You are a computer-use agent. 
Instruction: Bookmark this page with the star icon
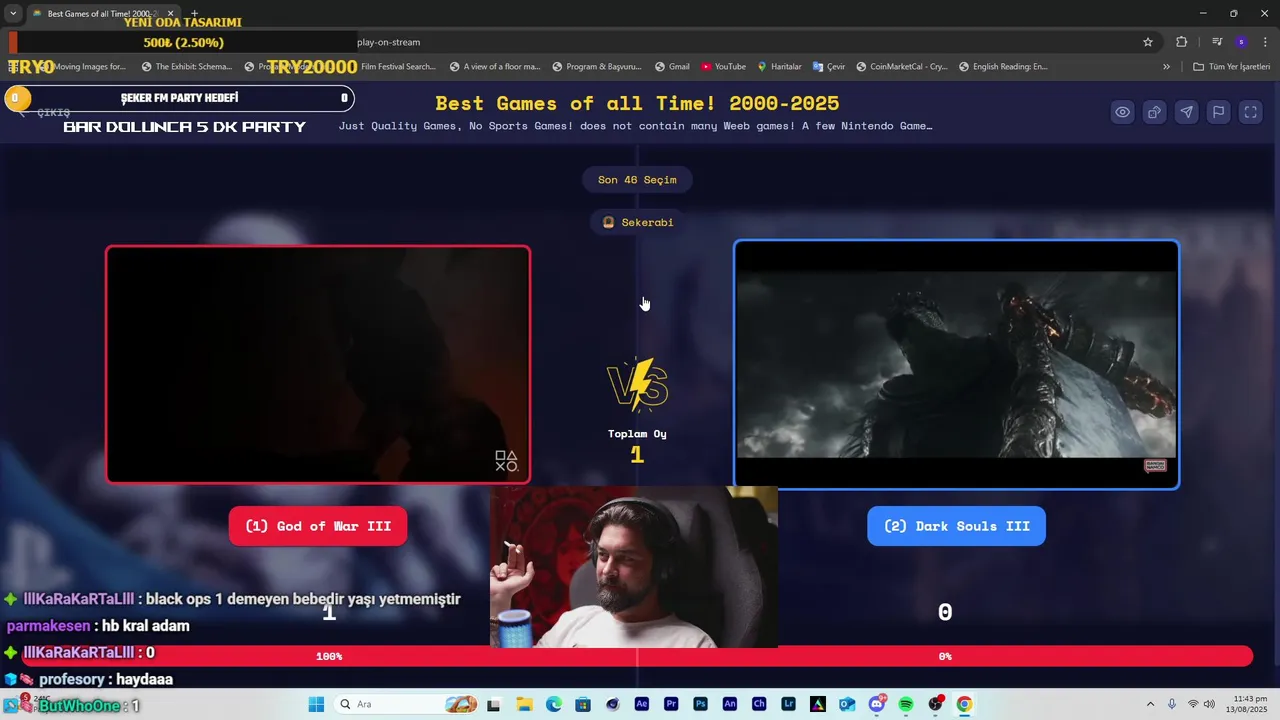pos(1148,42)
